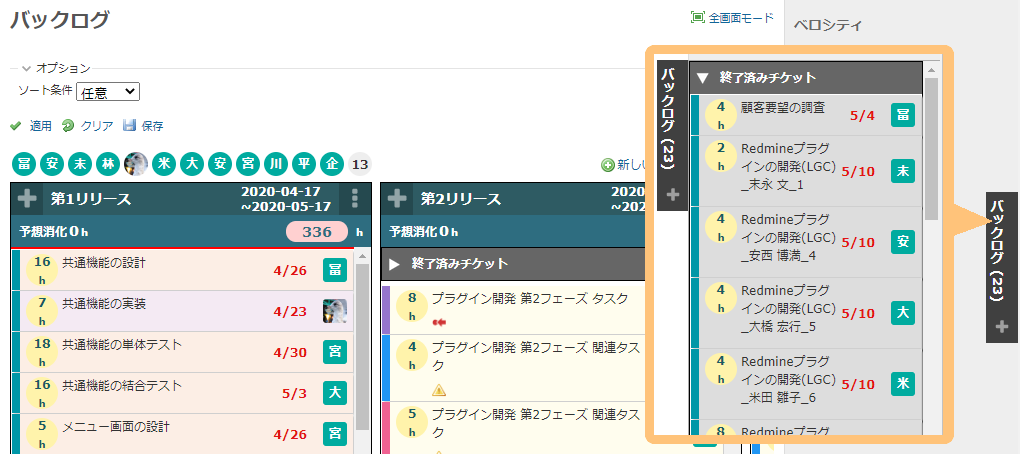Click 米 assignee on 米田 雛子_6 card

903,384
